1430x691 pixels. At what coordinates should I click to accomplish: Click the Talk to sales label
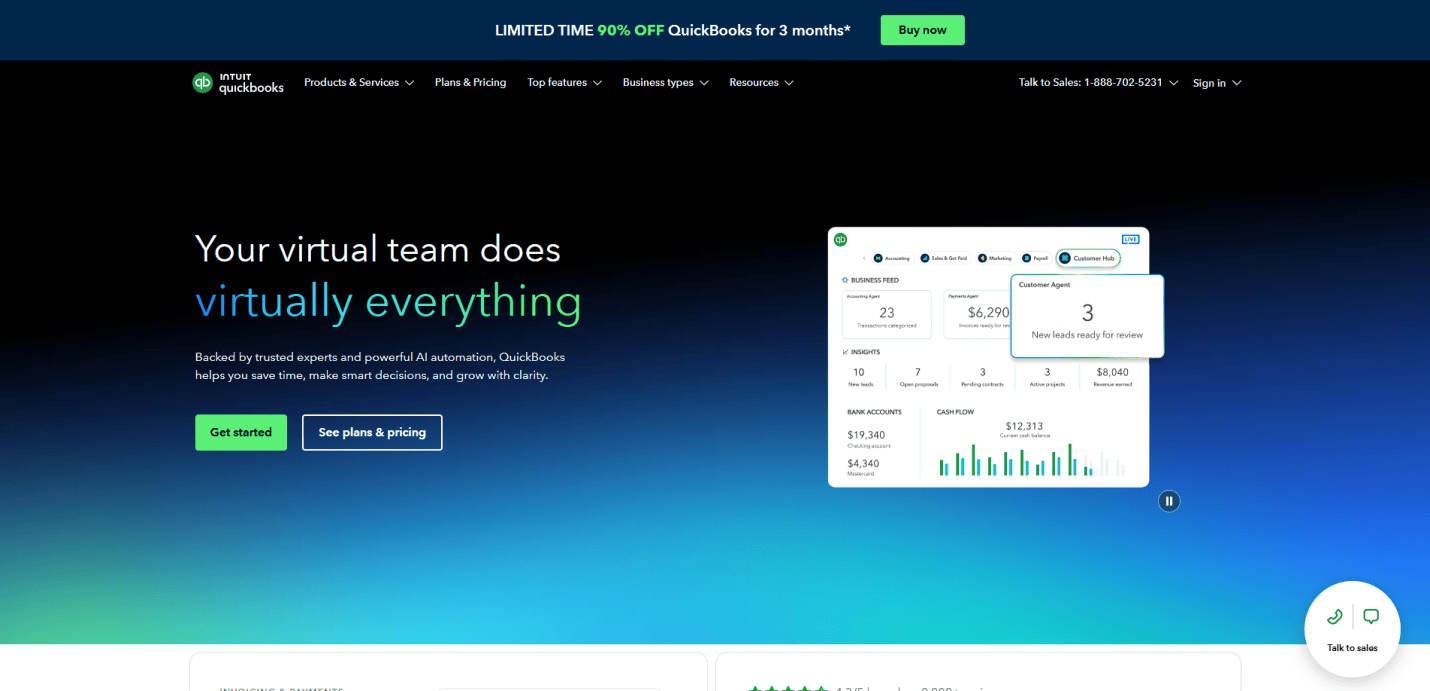pos(1352,648)
